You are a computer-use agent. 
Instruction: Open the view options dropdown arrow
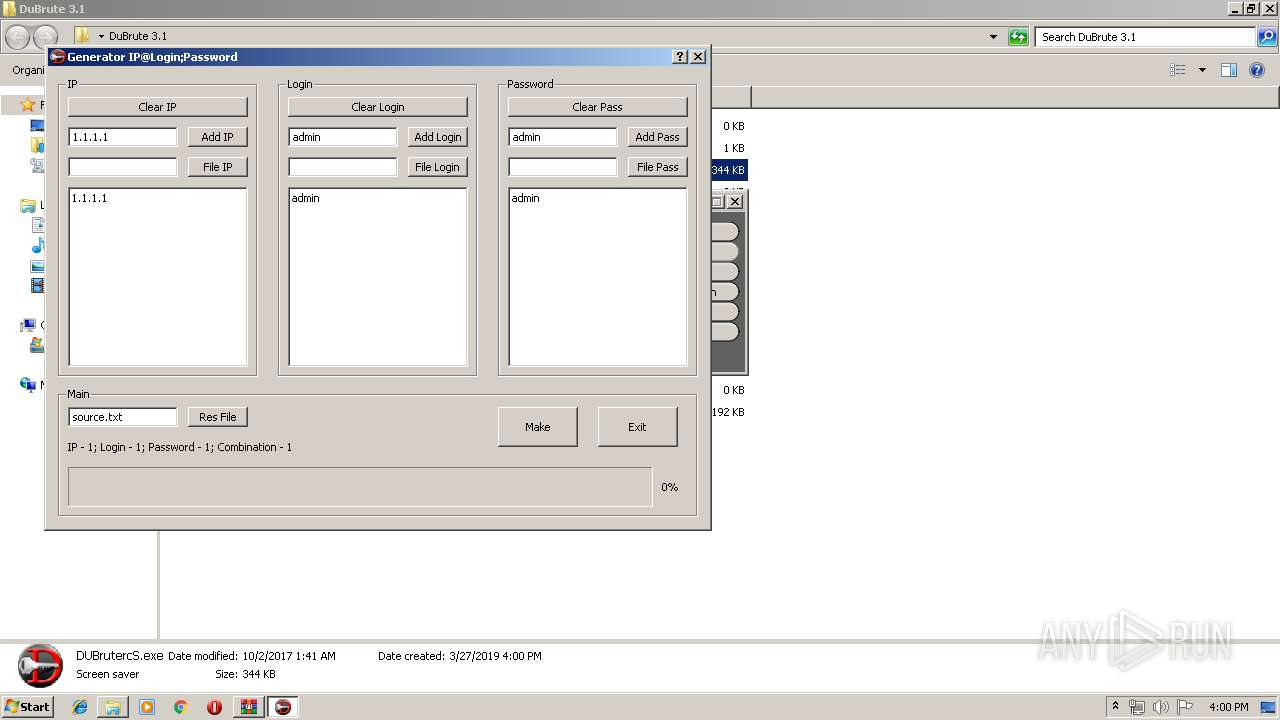coord(1202,70)
